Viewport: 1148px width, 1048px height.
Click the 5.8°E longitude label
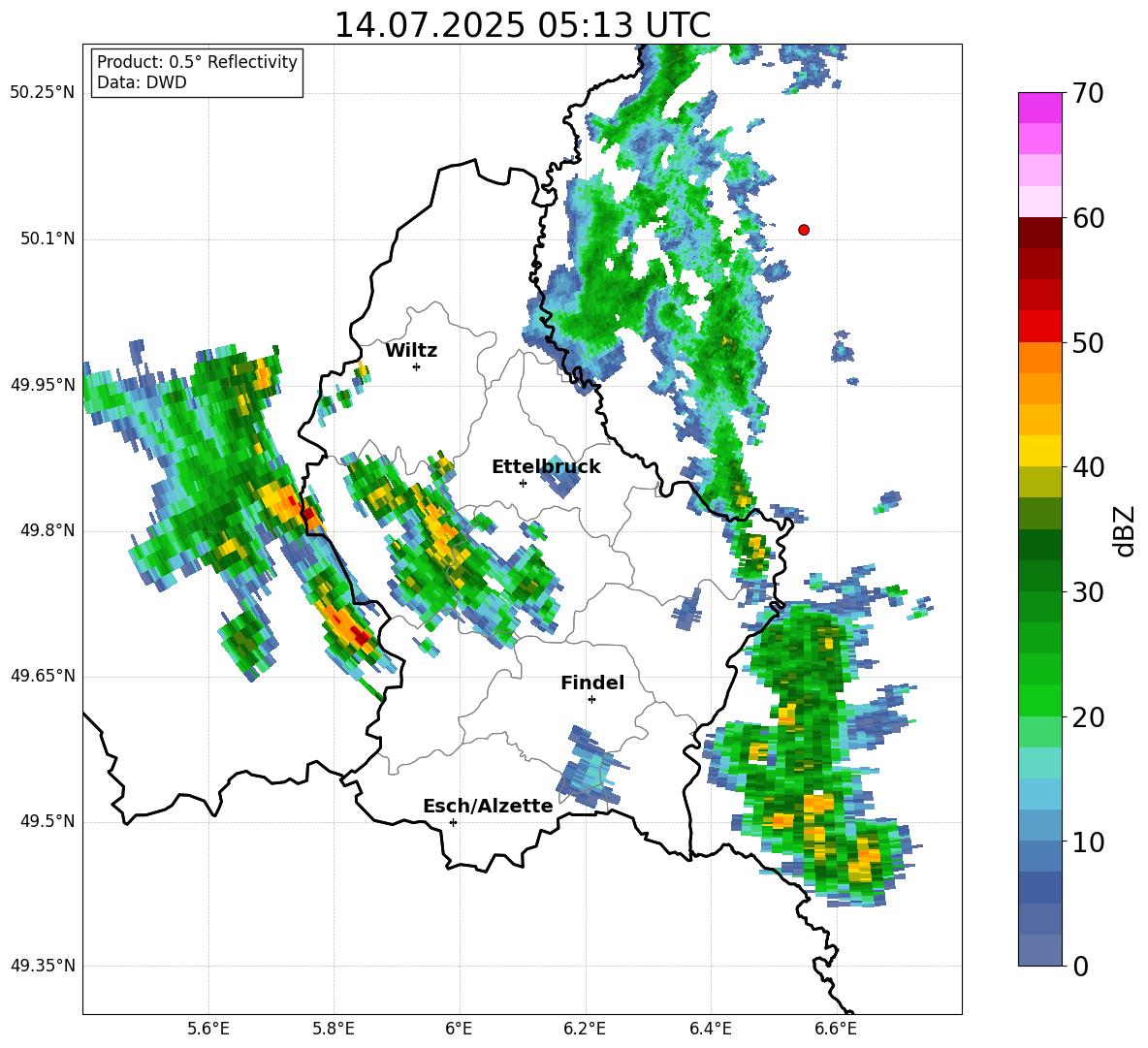click(x=334, y=1029)
